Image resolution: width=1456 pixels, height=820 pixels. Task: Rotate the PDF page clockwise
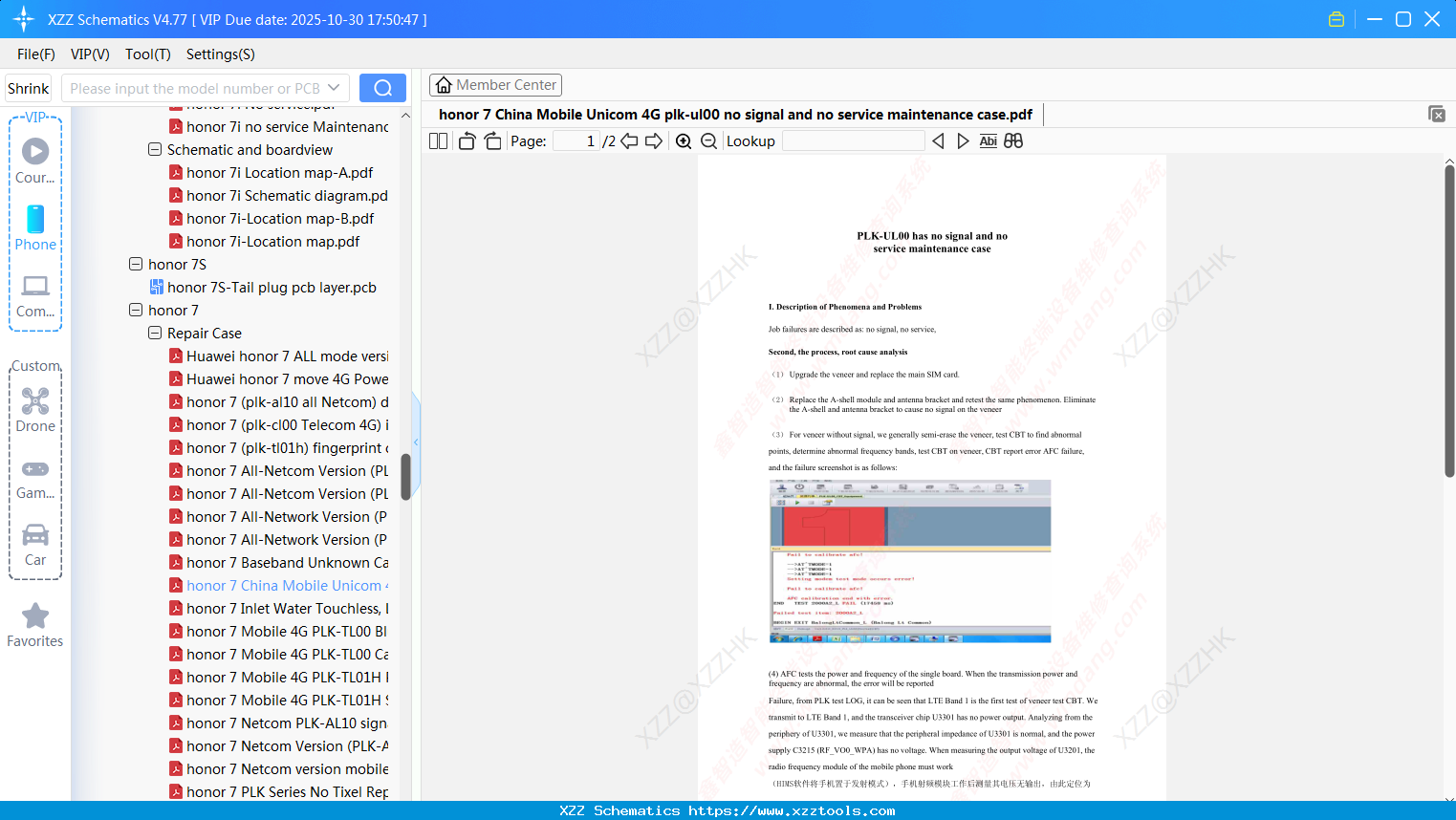pyautogui.click(x=492, y=141)
